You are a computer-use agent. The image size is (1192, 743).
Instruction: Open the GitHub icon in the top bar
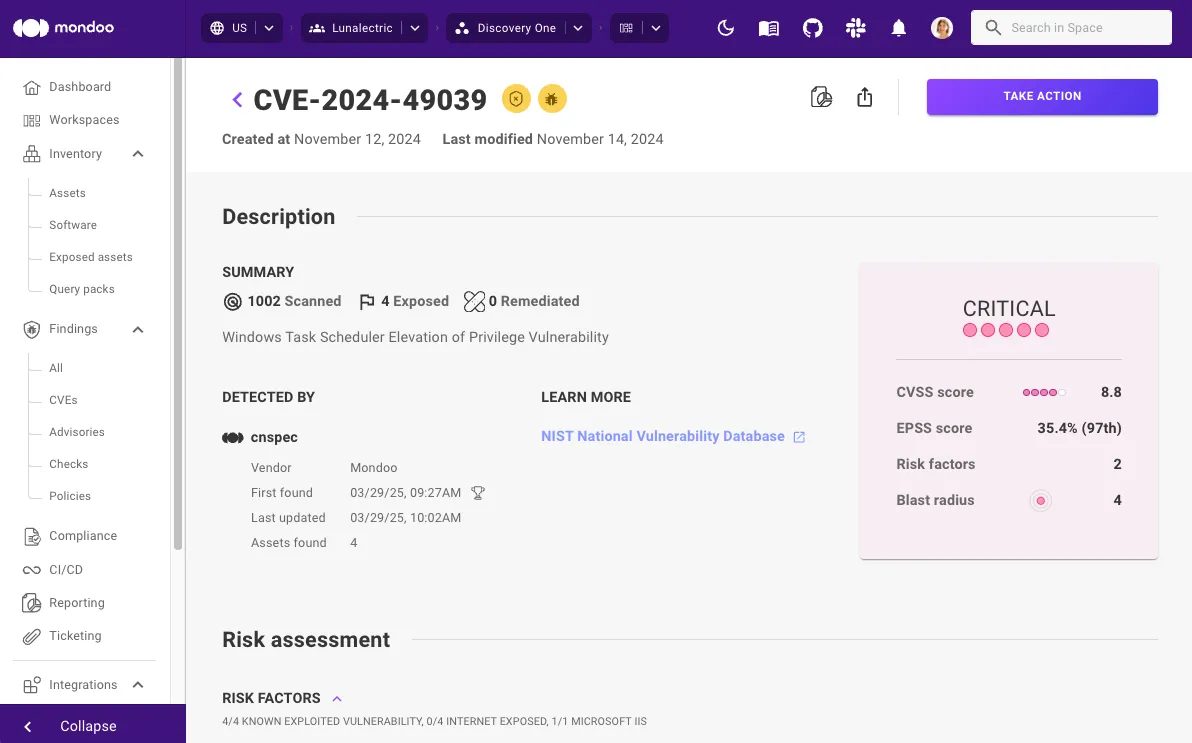pyautogui.click(x=812, y=27)
